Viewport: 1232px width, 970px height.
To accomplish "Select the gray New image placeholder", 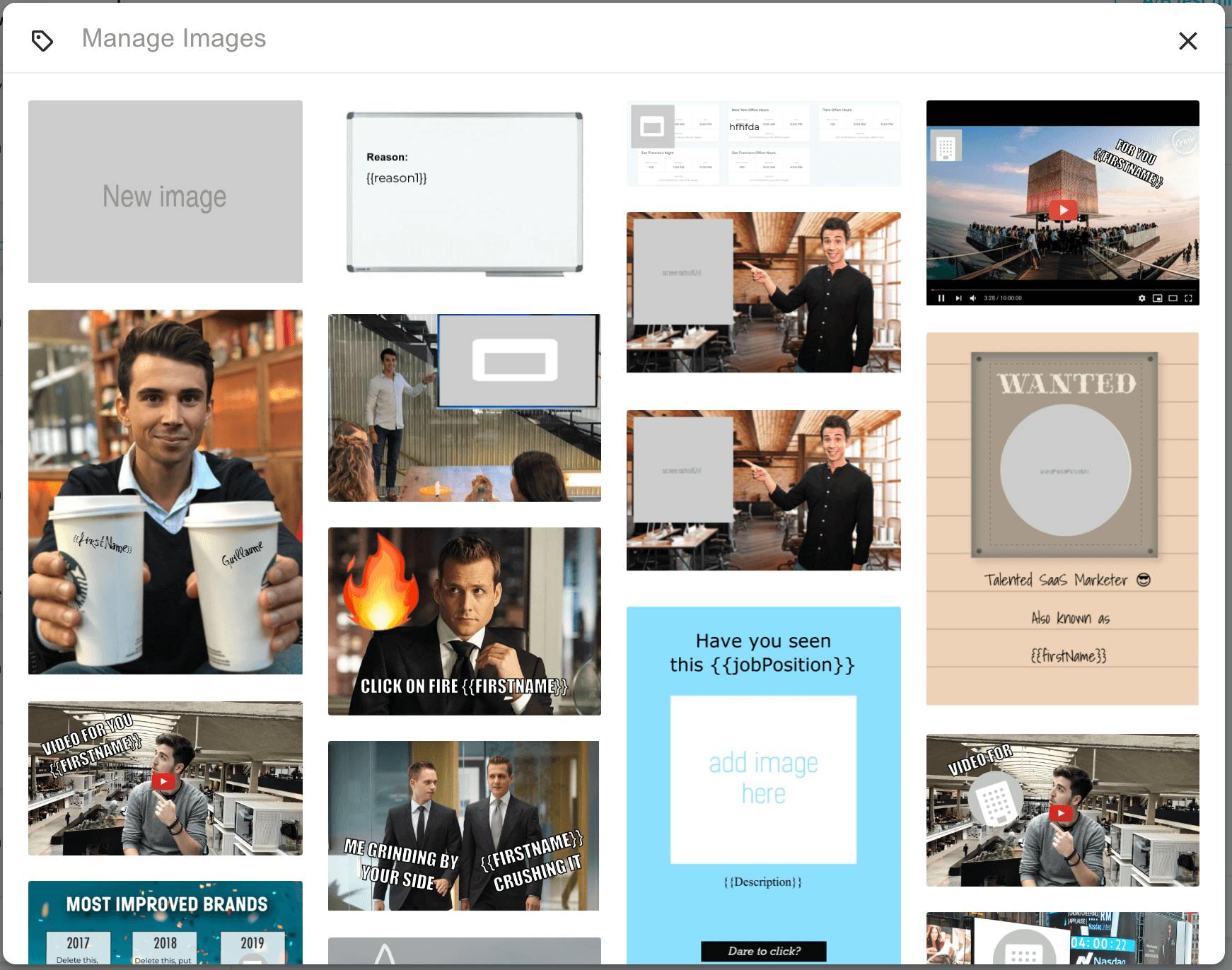I will tap(165, 192).
